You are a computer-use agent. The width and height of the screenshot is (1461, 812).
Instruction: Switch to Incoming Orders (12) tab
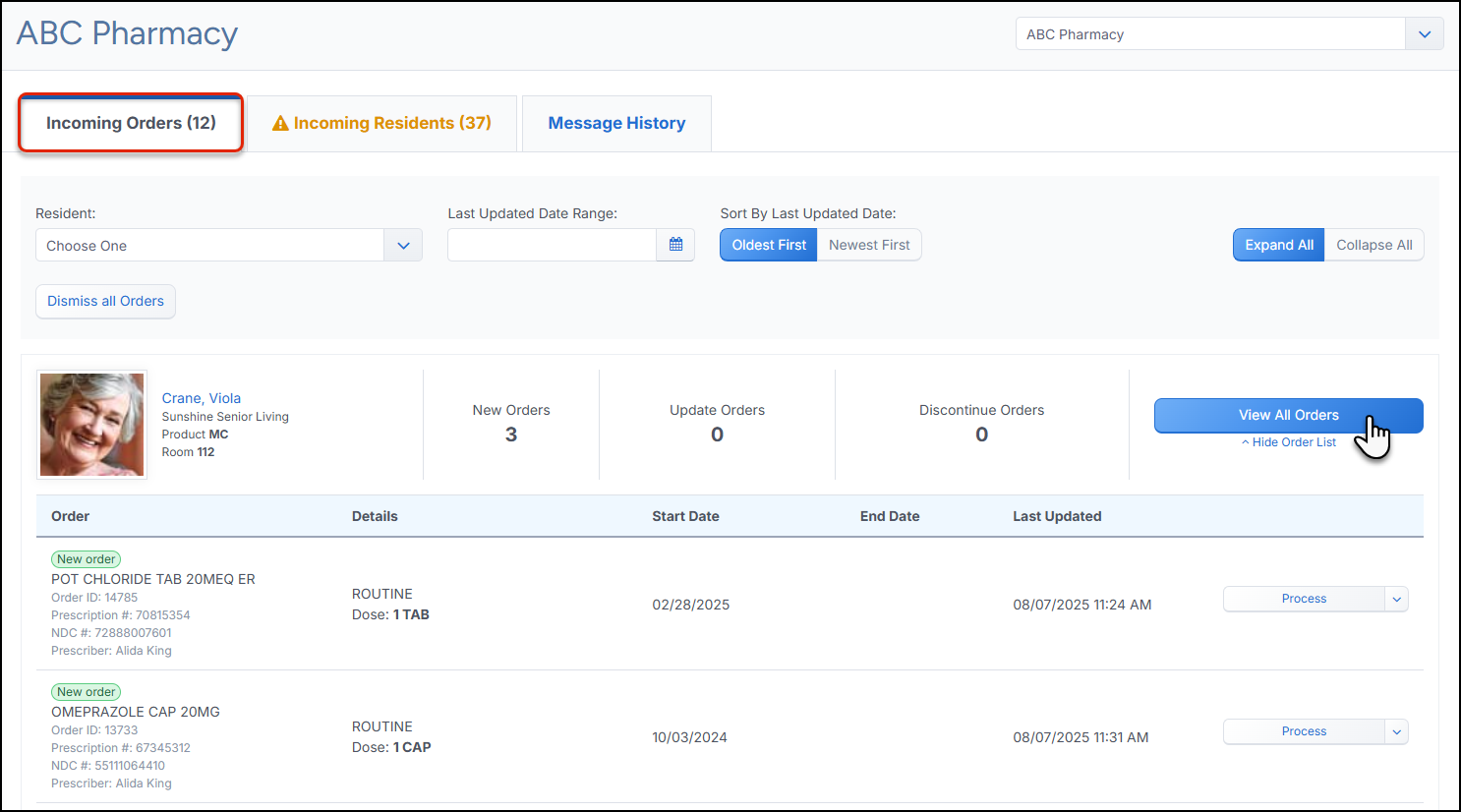point(131,123)
